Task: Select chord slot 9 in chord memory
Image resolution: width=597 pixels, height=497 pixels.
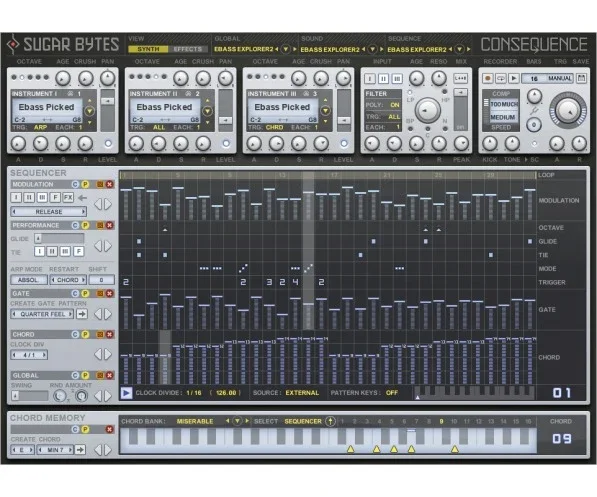Action: pos(441,421)
